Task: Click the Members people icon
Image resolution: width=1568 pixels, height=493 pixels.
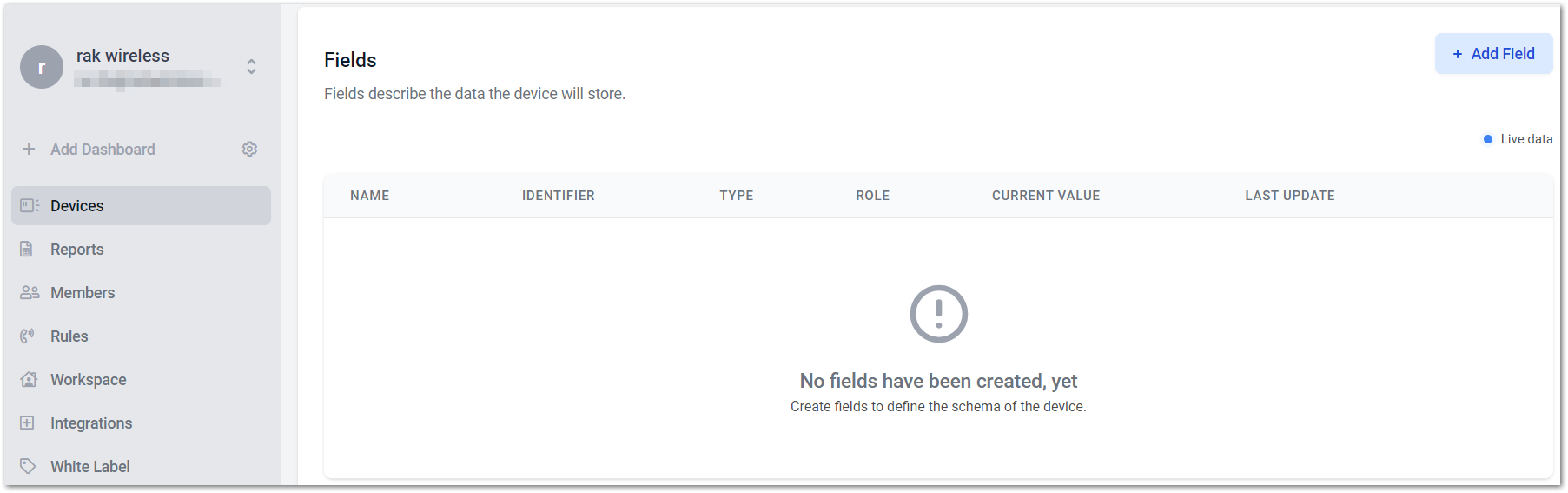Action: 30,292
